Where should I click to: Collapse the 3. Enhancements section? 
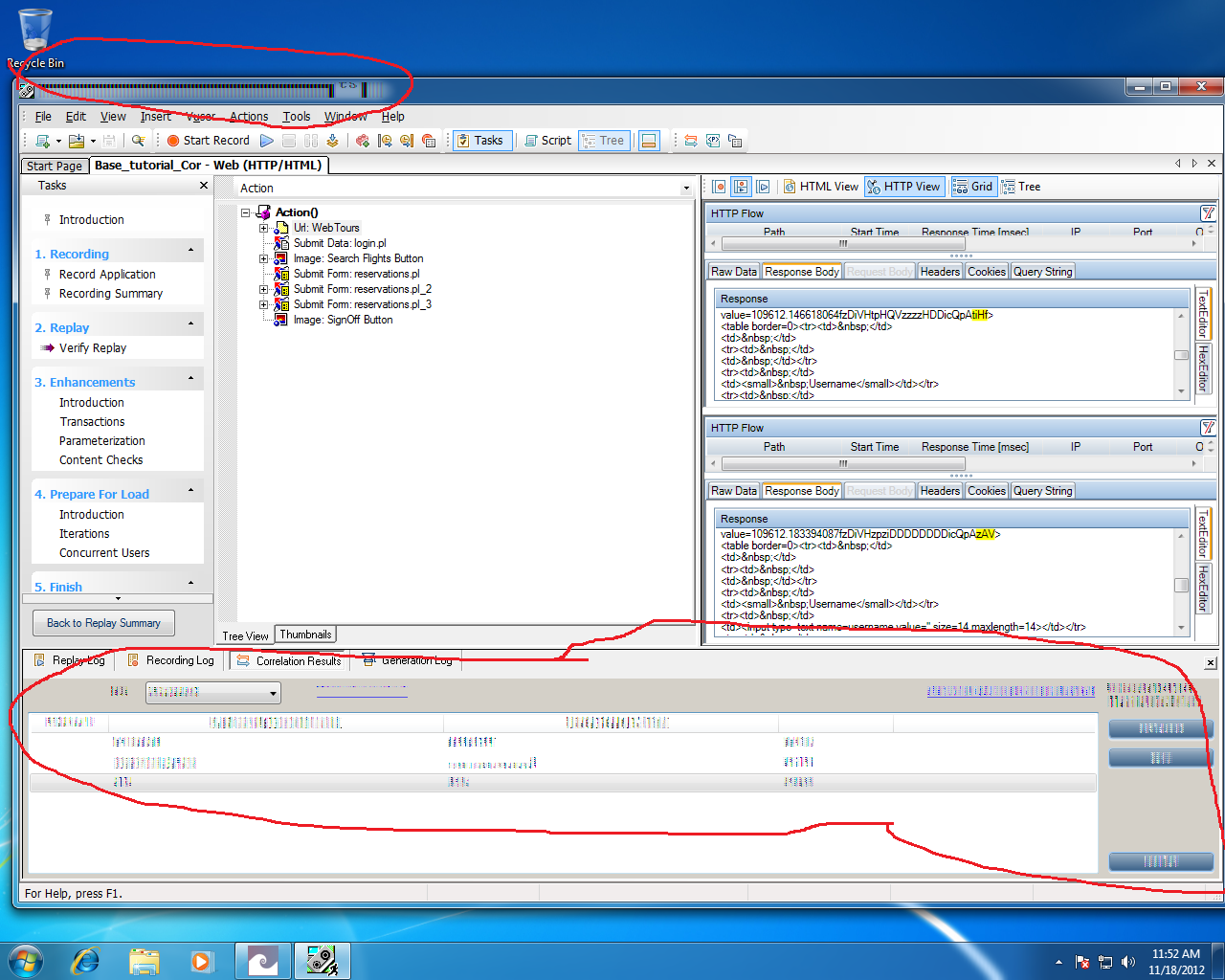pos(190,378)
